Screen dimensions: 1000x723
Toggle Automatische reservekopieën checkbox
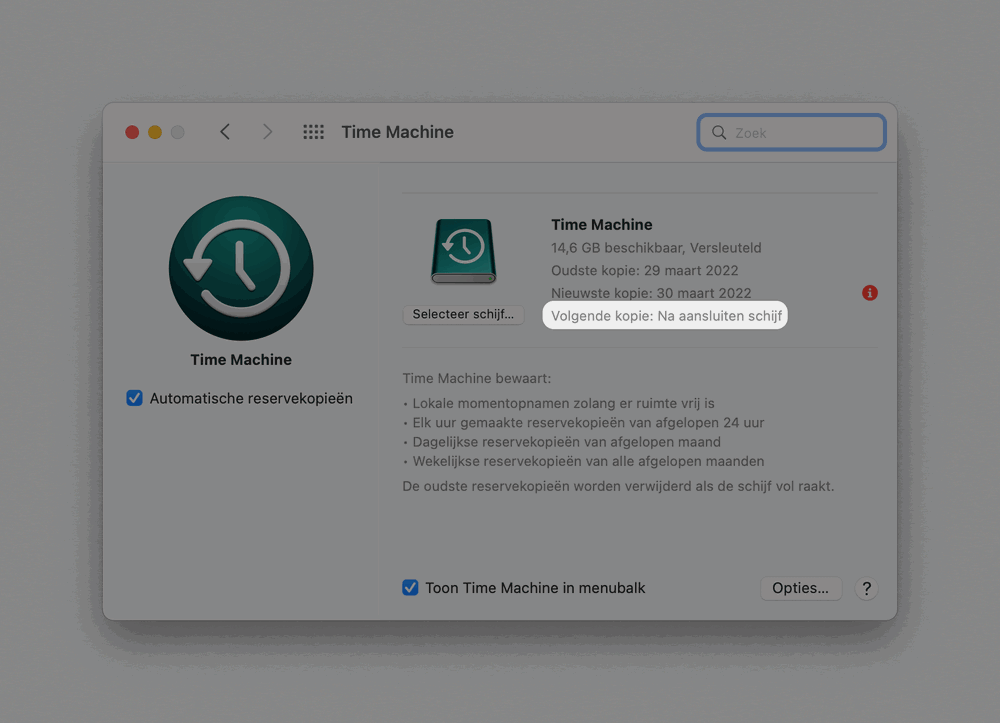(x=134, y=398)
